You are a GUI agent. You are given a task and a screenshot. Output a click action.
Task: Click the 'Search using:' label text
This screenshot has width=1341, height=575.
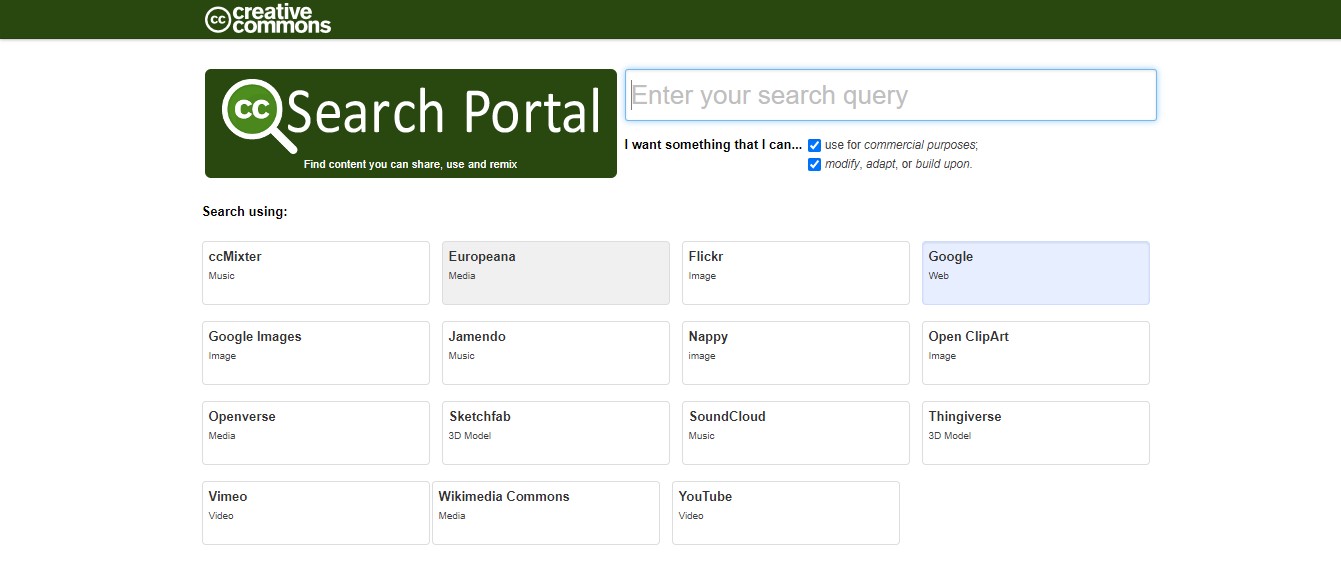tap(245, 211)
